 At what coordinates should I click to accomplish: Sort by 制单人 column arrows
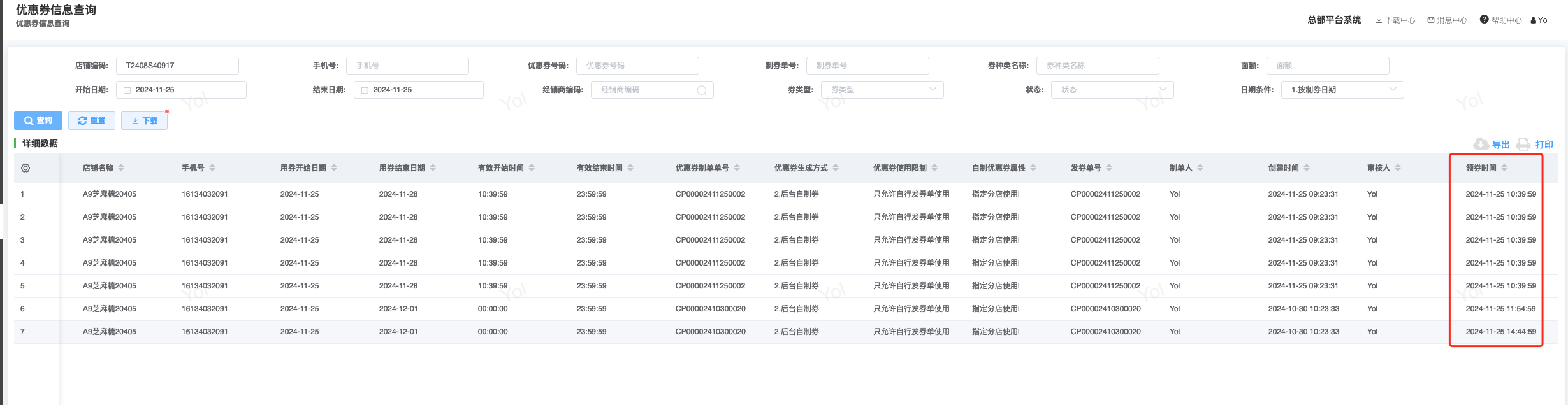click(x=1200, y=168)
